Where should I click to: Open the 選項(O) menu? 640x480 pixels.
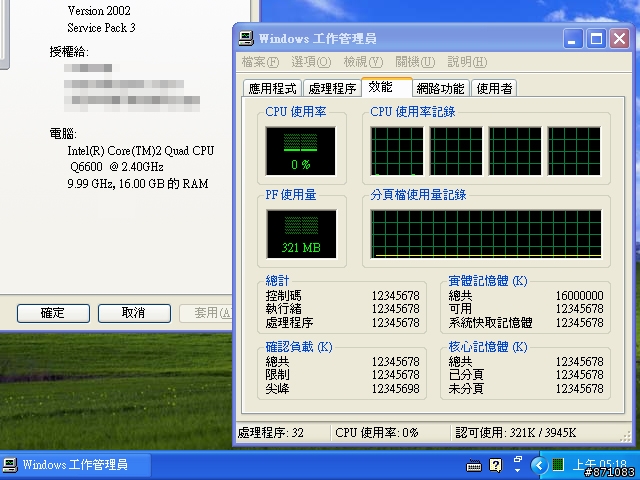point(311,62)
